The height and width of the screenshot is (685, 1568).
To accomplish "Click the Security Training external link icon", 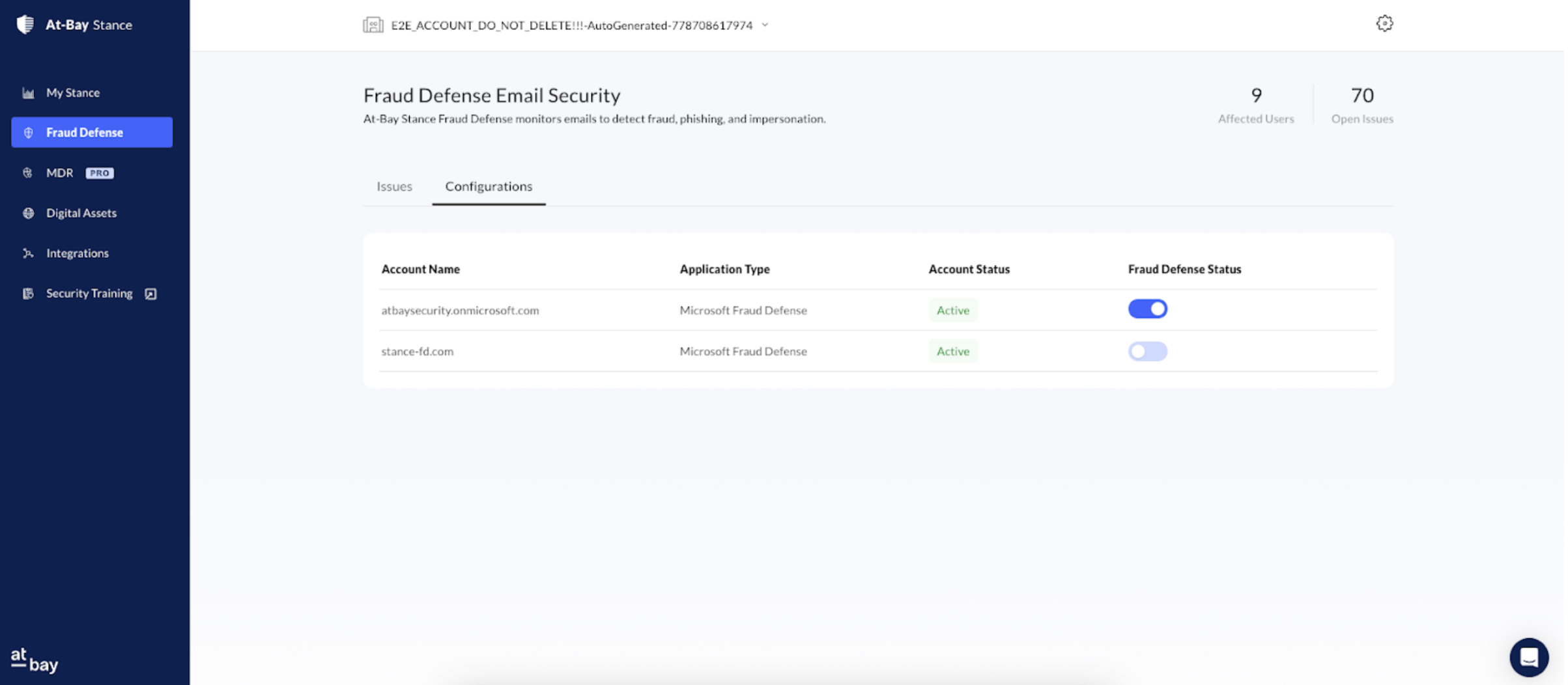I will pyautogui.click(x=150, y=294).
